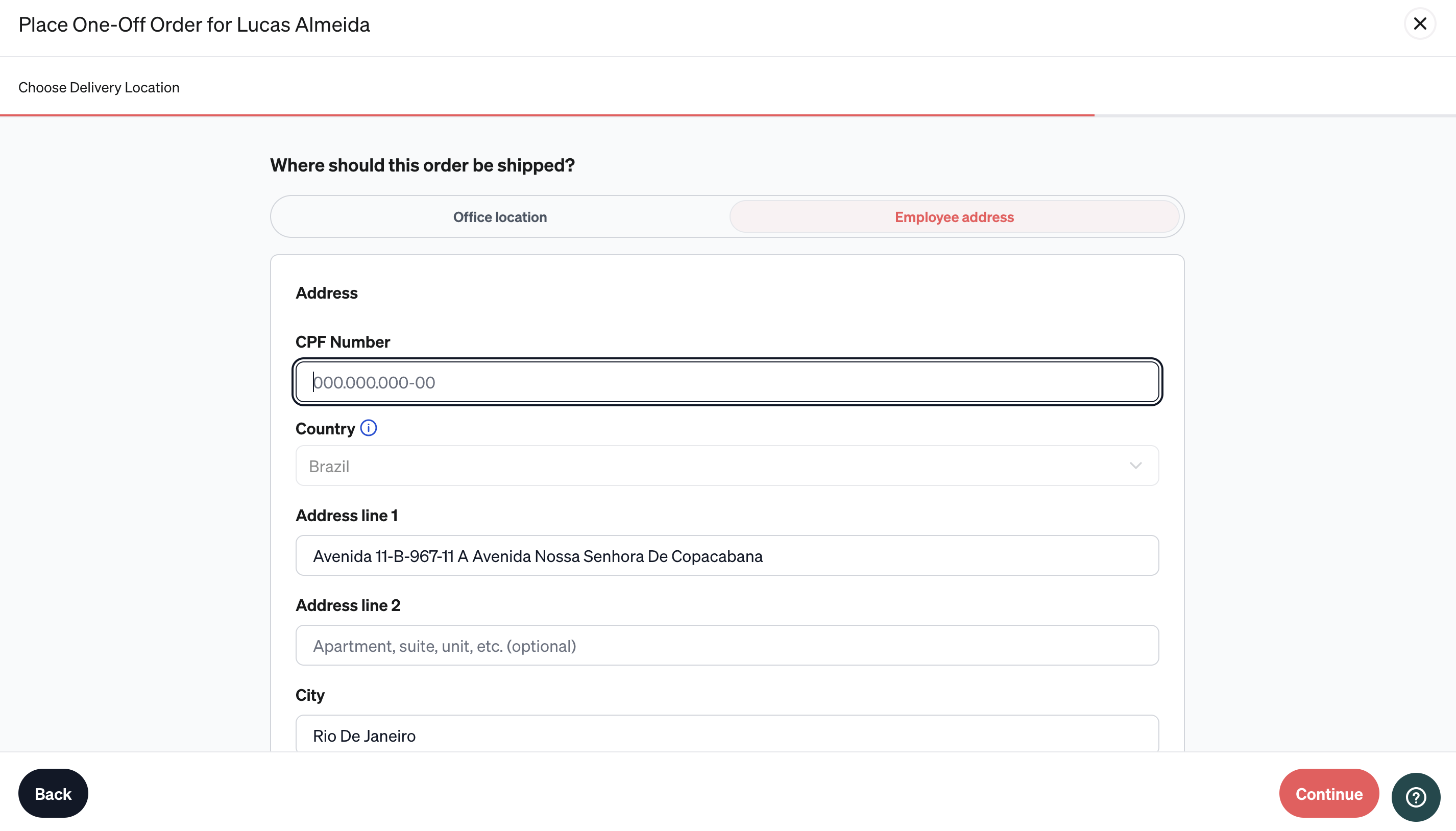Proceed with the Continue button

click(1329, 793)
